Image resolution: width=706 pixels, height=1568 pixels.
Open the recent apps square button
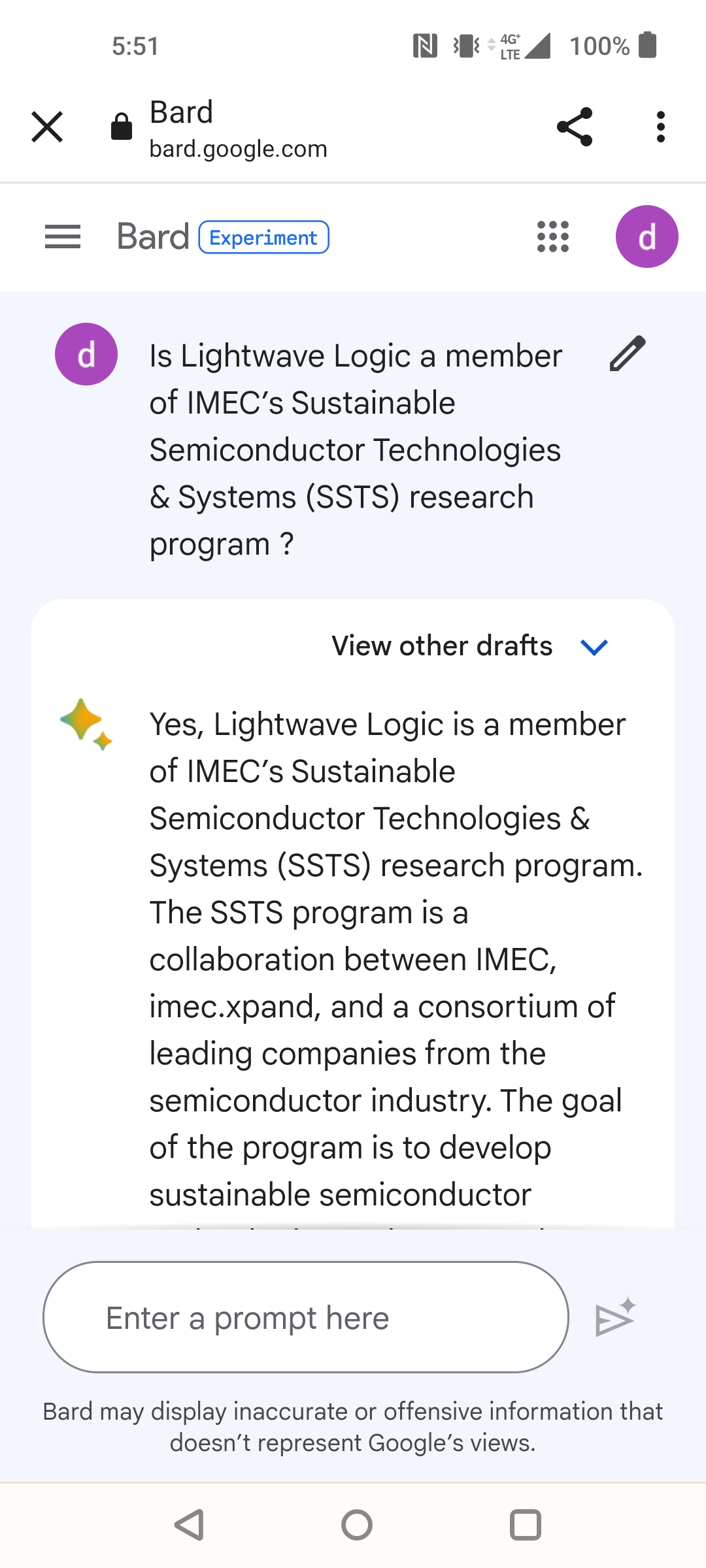pyautogui.click(x=526, y=1525)
